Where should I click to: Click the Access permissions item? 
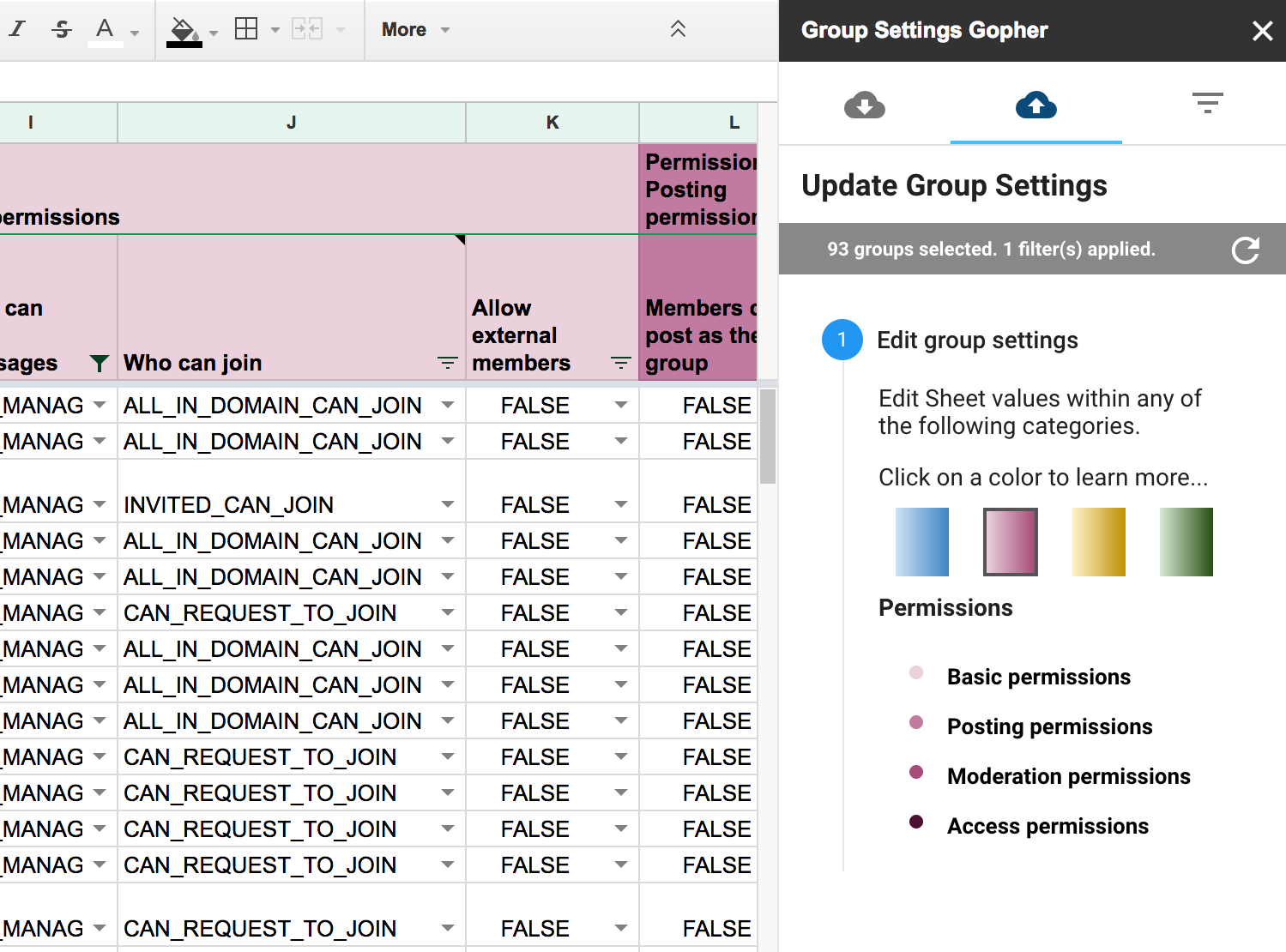(1048, 826)
